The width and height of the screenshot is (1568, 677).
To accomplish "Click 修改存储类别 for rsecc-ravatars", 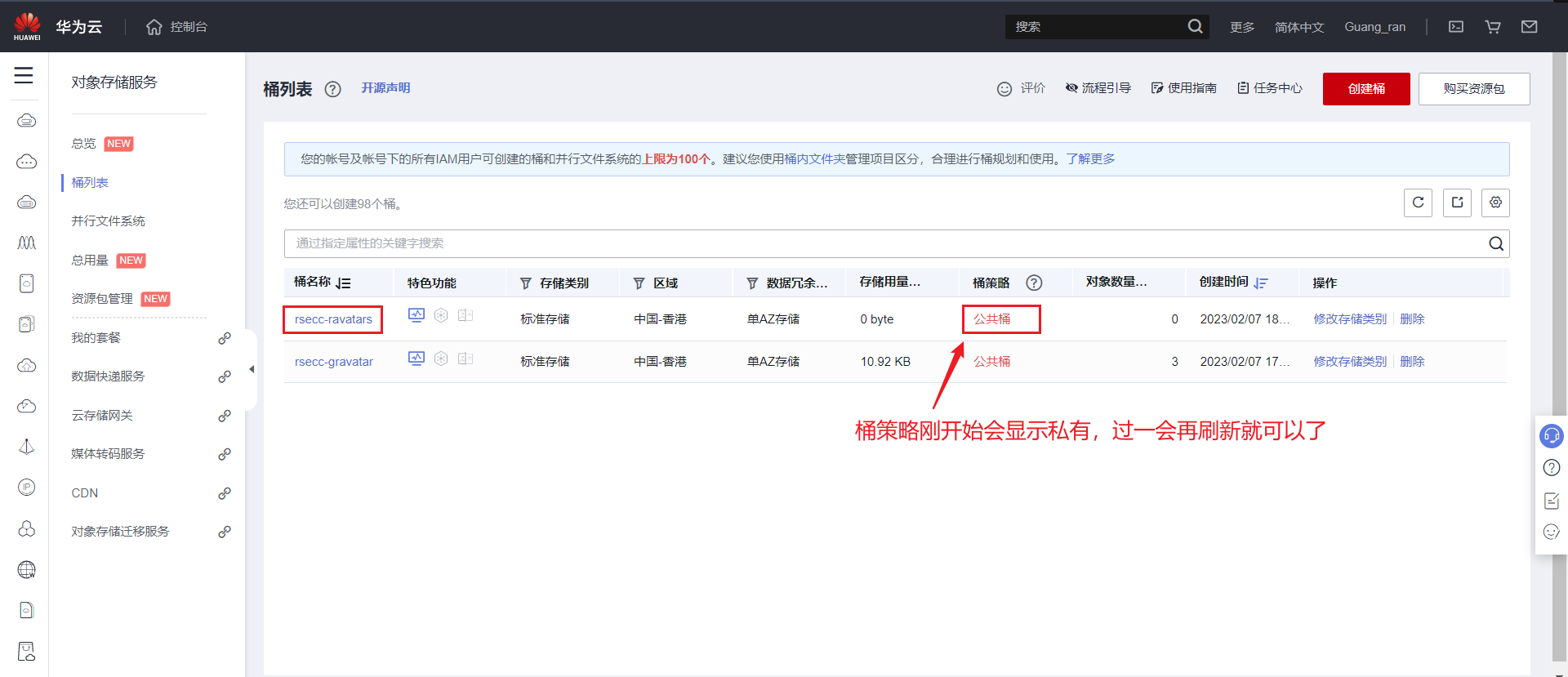I will [x=1350, y=319].
